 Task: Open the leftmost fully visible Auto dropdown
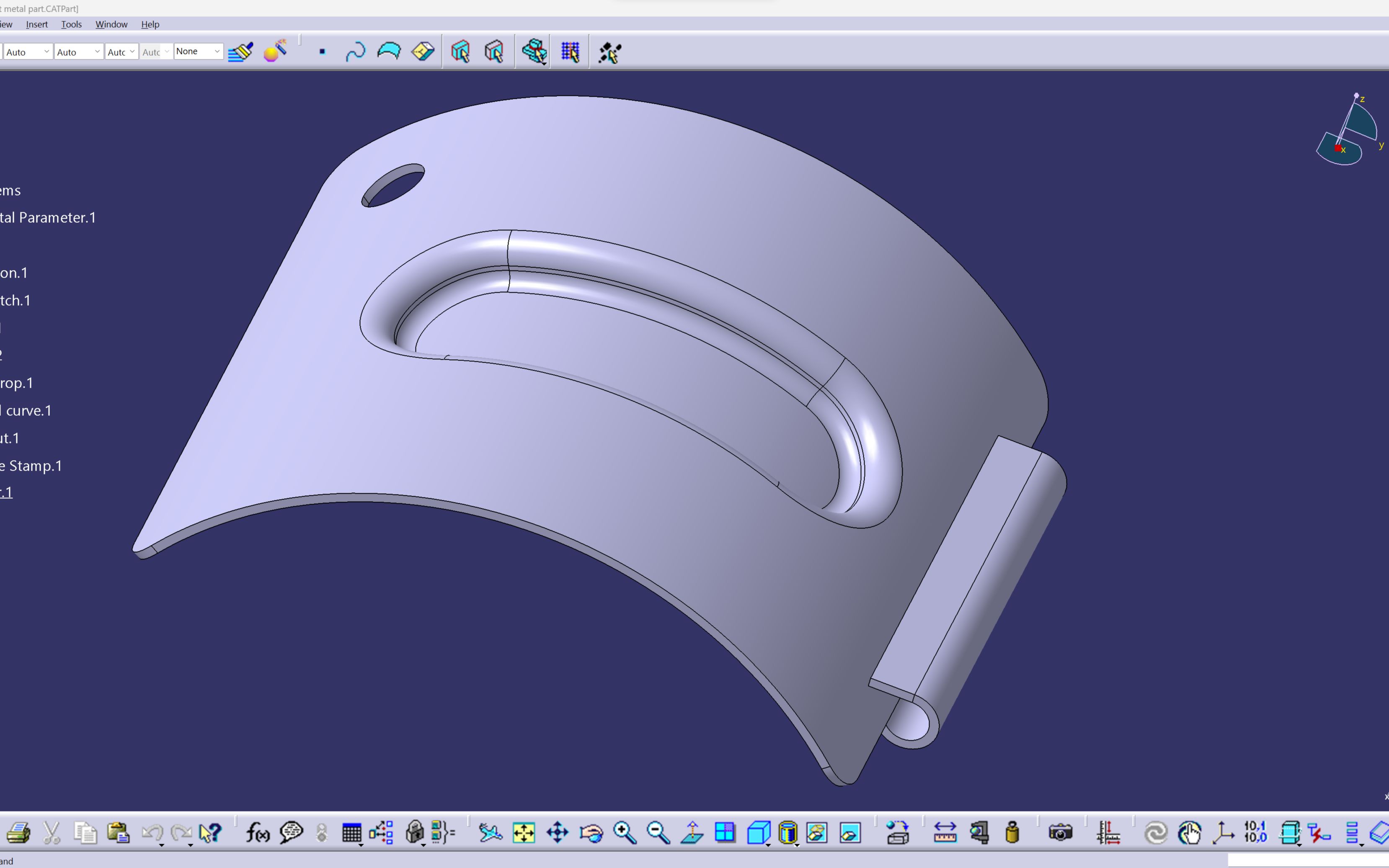click(28, 52)
